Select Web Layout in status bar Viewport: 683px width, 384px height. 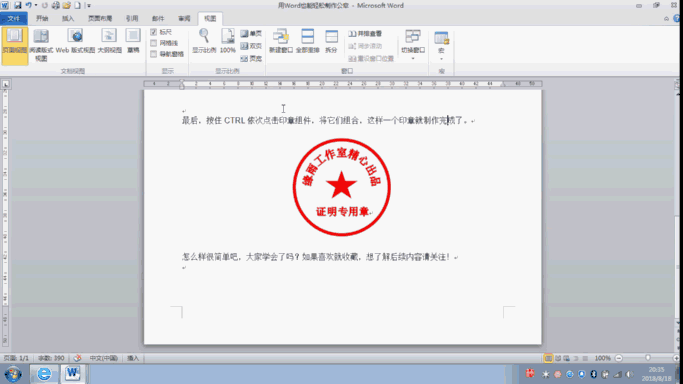click(567, 358)
